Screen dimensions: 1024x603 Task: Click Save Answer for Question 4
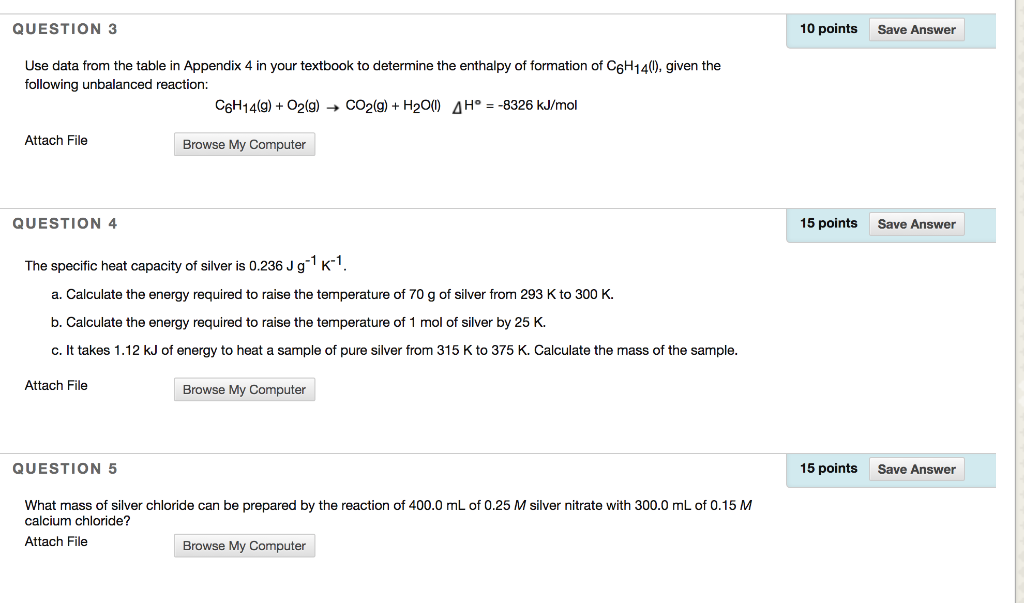(916, 223)
